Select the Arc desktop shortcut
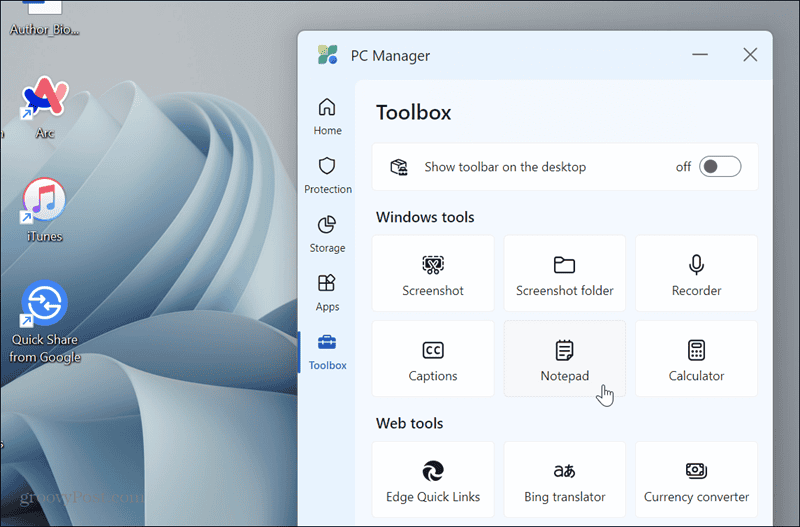 point(44,107)
